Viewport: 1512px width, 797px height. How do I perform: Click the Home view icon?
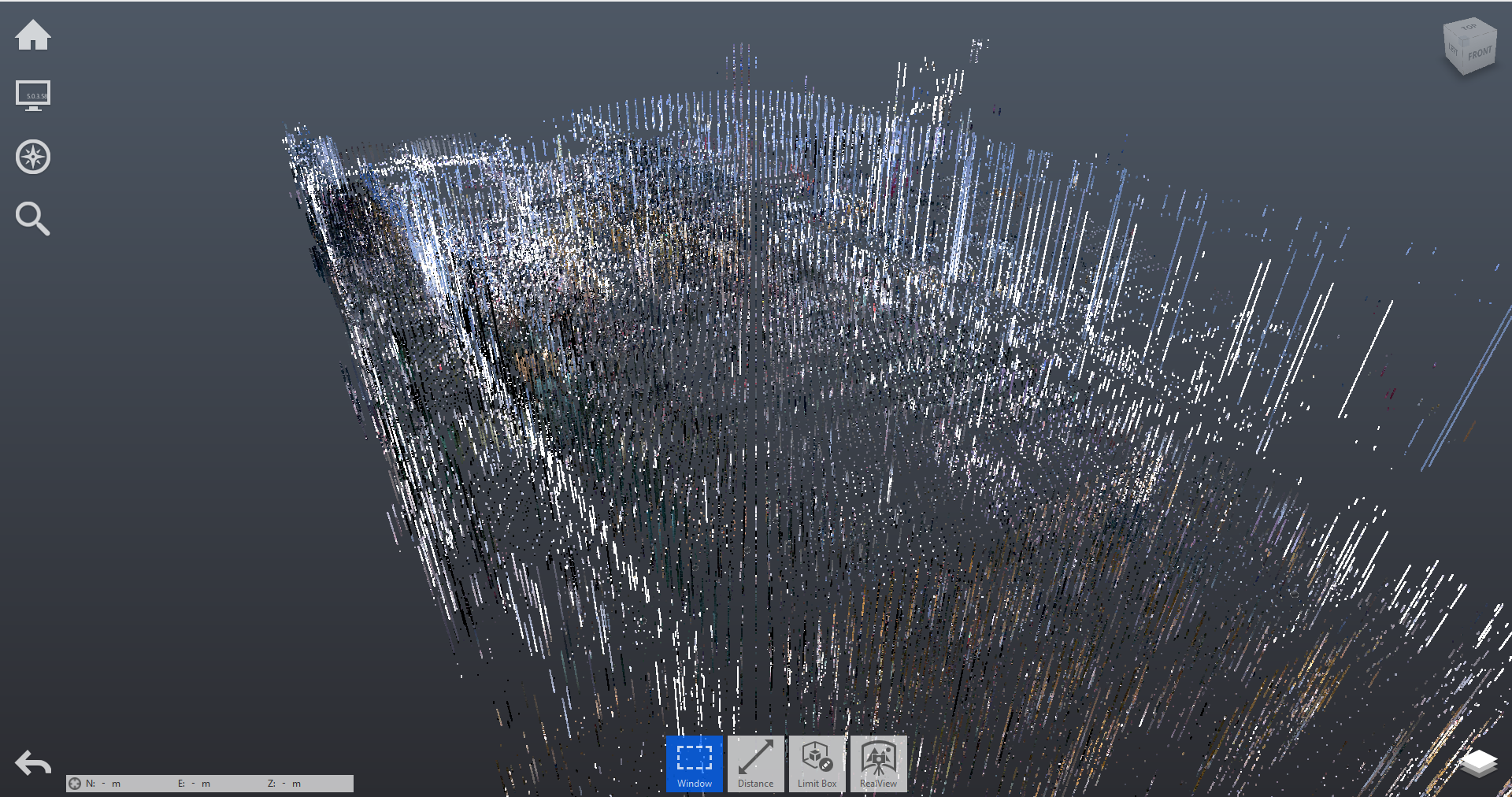pos(35,35)
